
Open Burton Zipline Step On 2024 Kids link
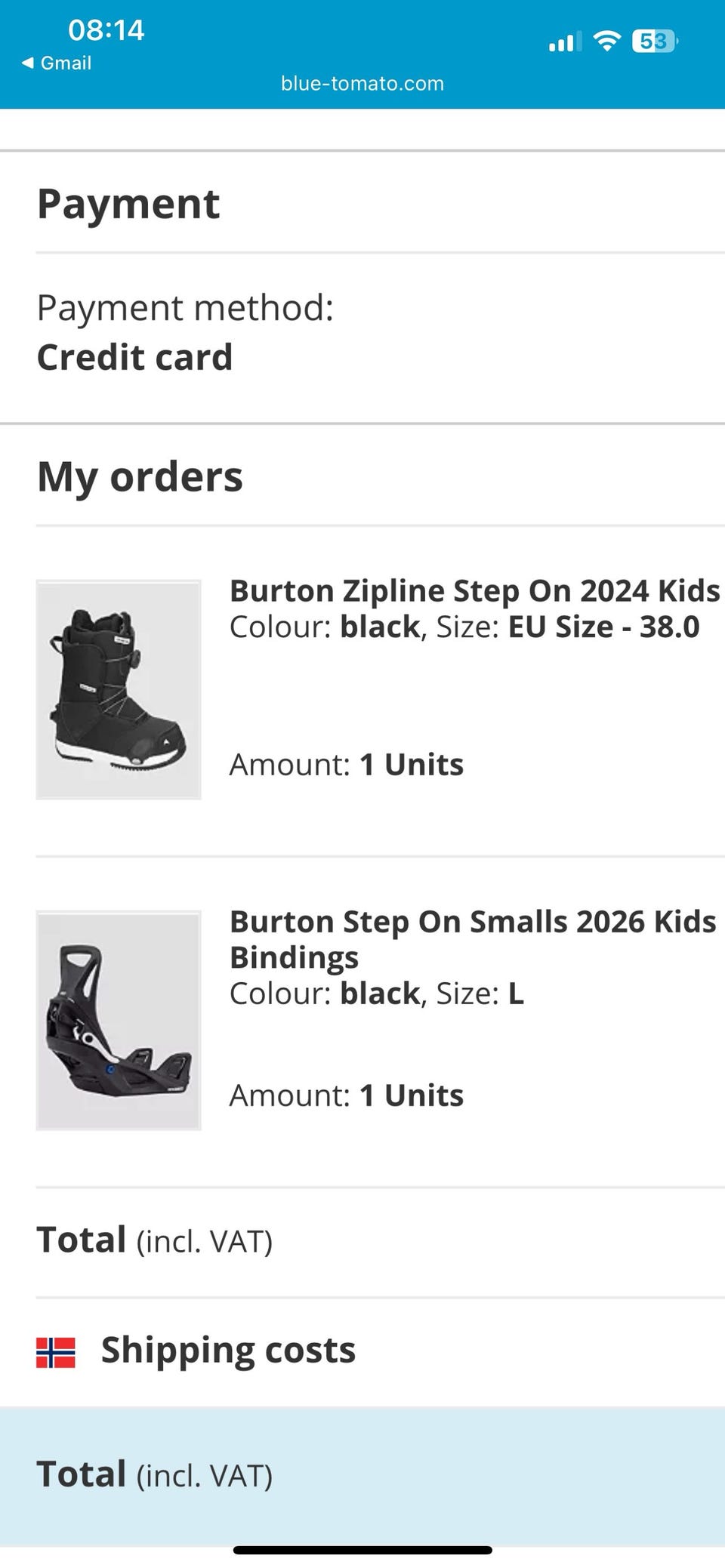click(x=474, y=591)
